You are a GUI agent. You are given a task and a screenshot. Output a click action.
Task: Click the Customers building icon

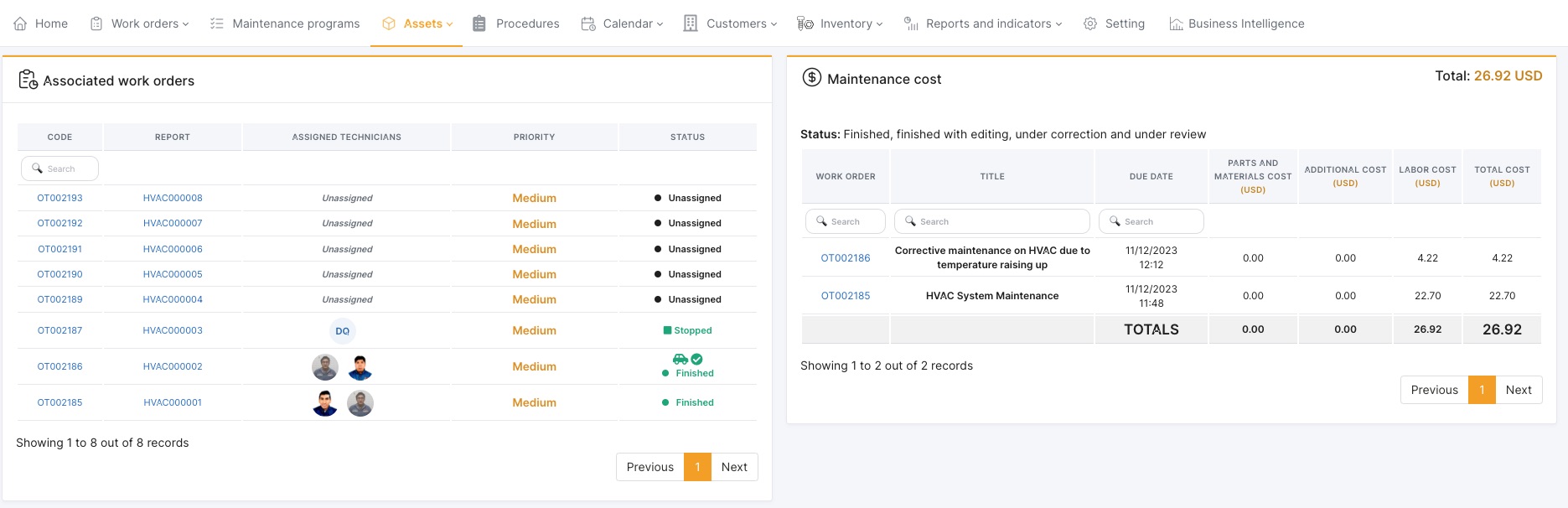point(691,23)
